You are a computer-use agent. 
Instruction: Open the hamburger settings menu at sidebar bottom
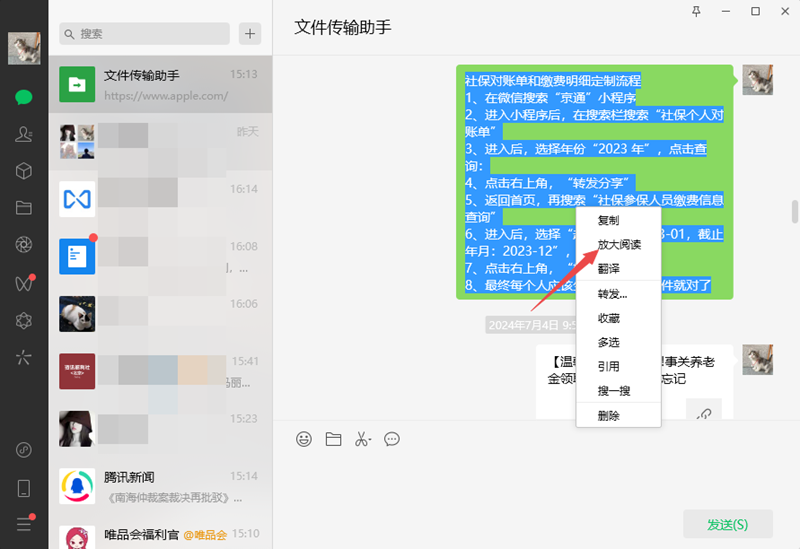coord(24,523)
